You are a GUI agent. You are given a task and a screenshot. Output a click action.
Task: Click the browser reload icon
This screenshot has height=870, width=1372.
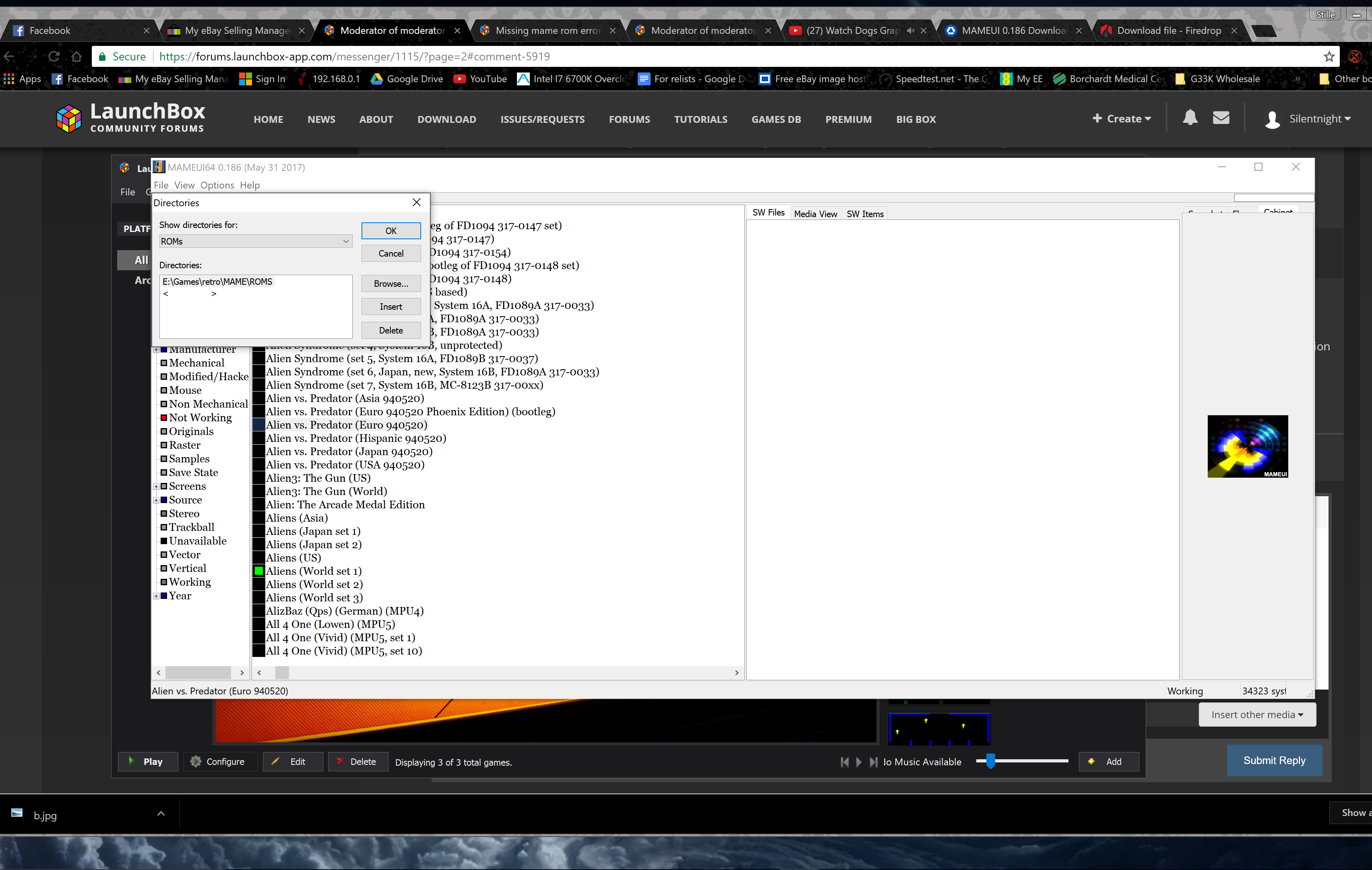54,56
